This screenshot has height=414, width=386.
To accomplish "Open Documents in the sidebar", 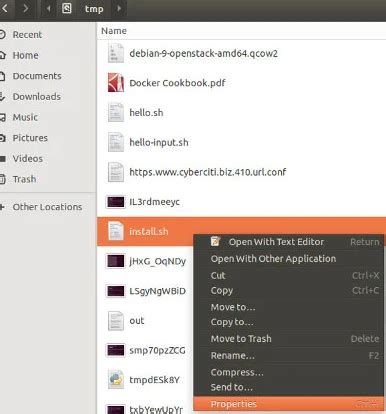I will point(37,76).
